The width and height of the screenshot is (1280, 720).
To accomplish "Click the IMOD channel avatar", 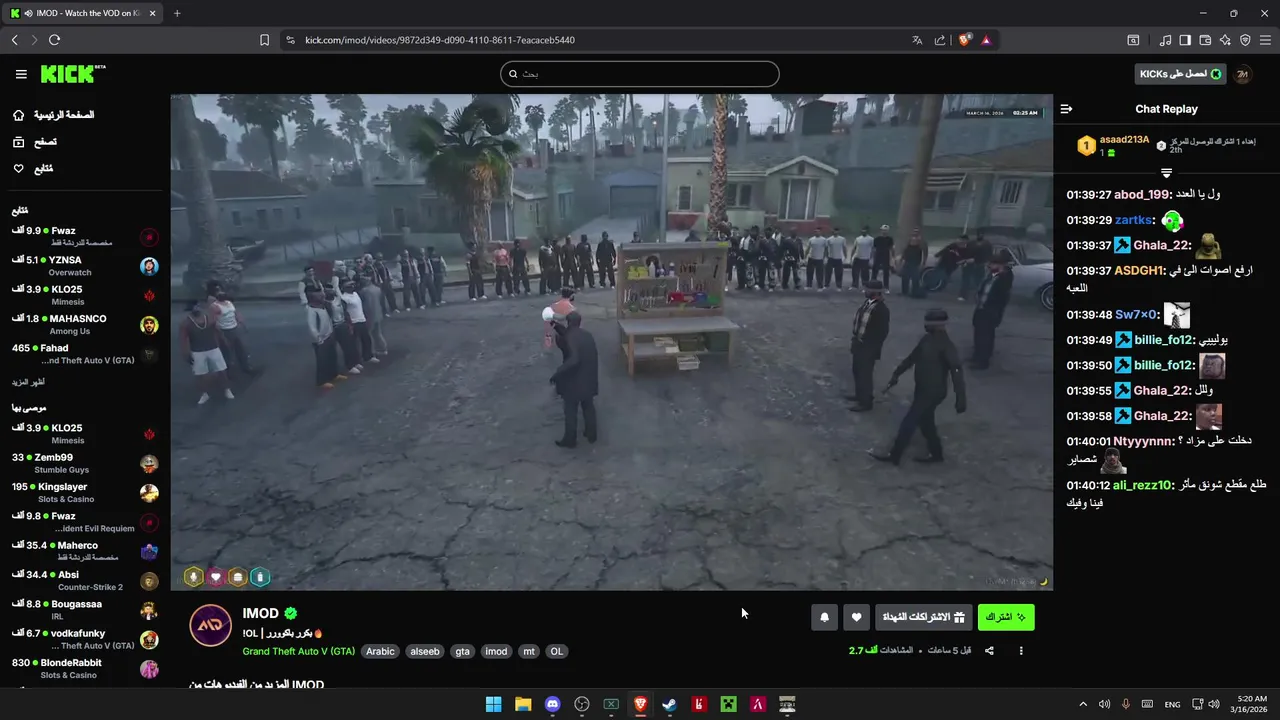I will click(211, 626).
